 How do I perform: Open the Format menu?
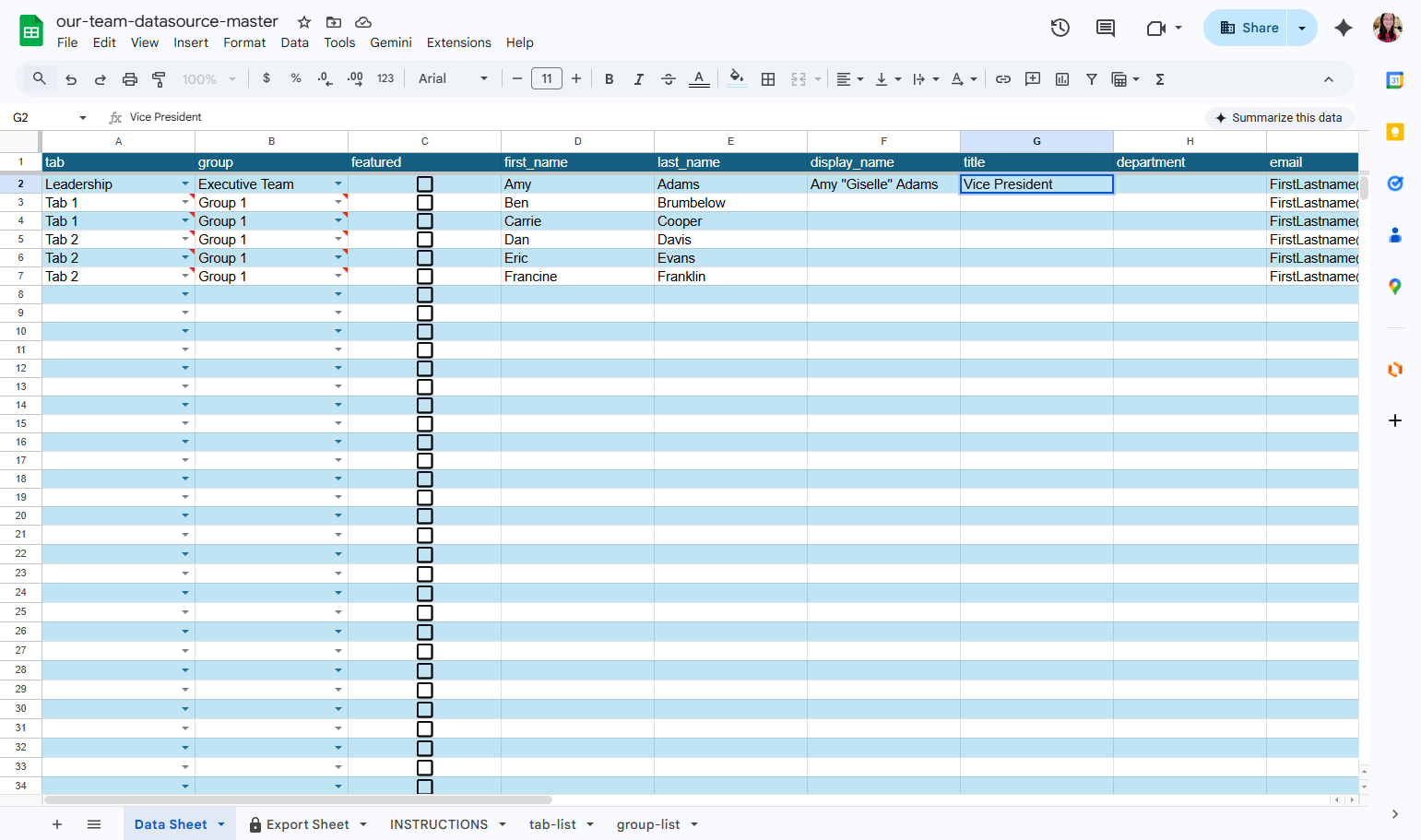coord(244,42)
